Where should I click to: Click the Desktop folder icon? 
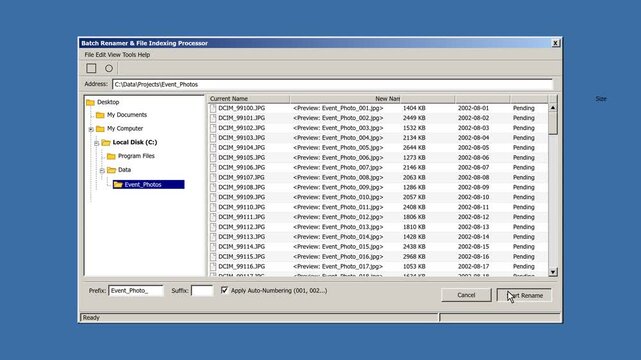point(90,102)
